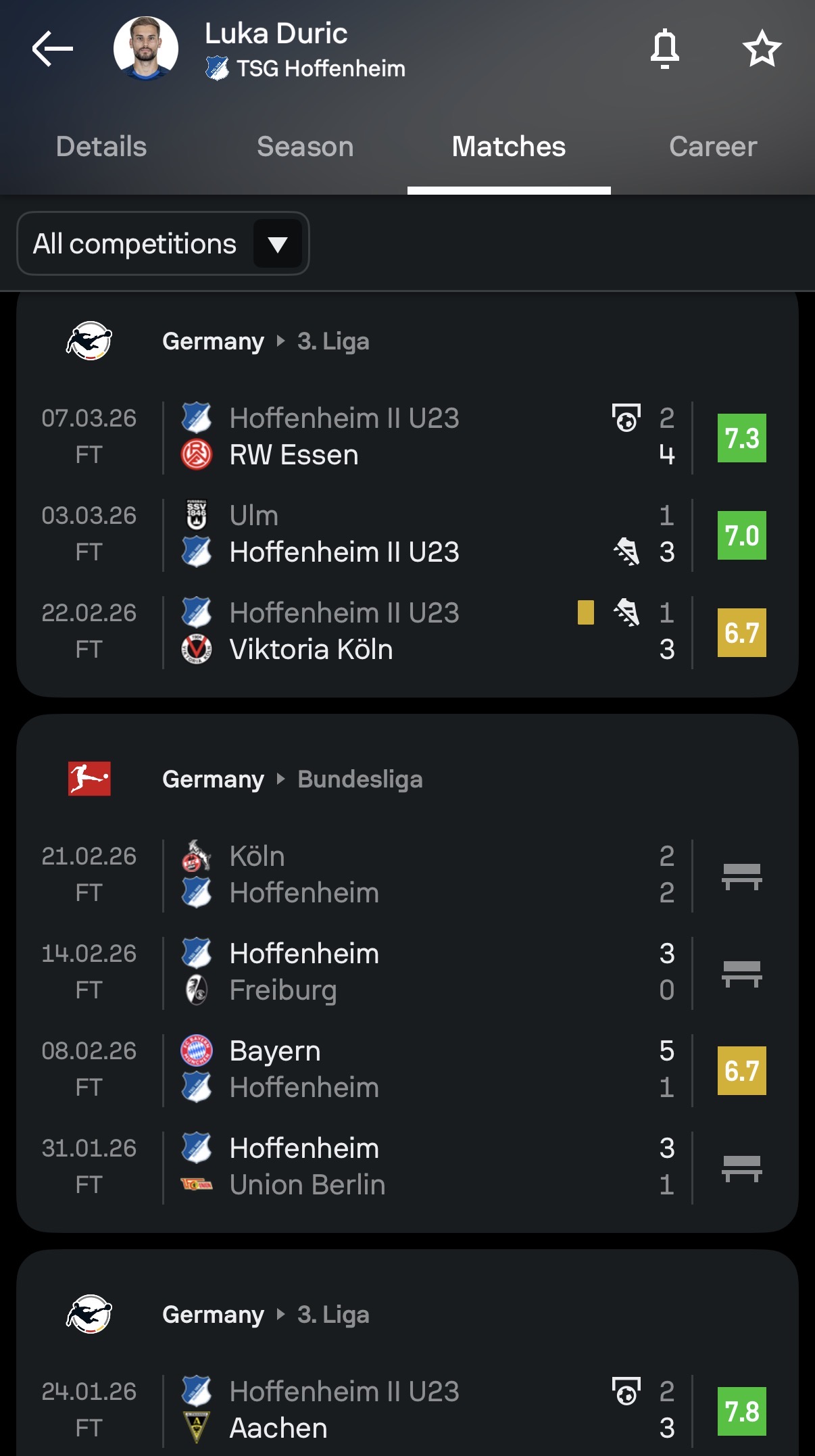This screenshot has width=815, height=1456.
Task: Open the Hoffenheim vs Union Berlin match
Action: coord(407,1167)
